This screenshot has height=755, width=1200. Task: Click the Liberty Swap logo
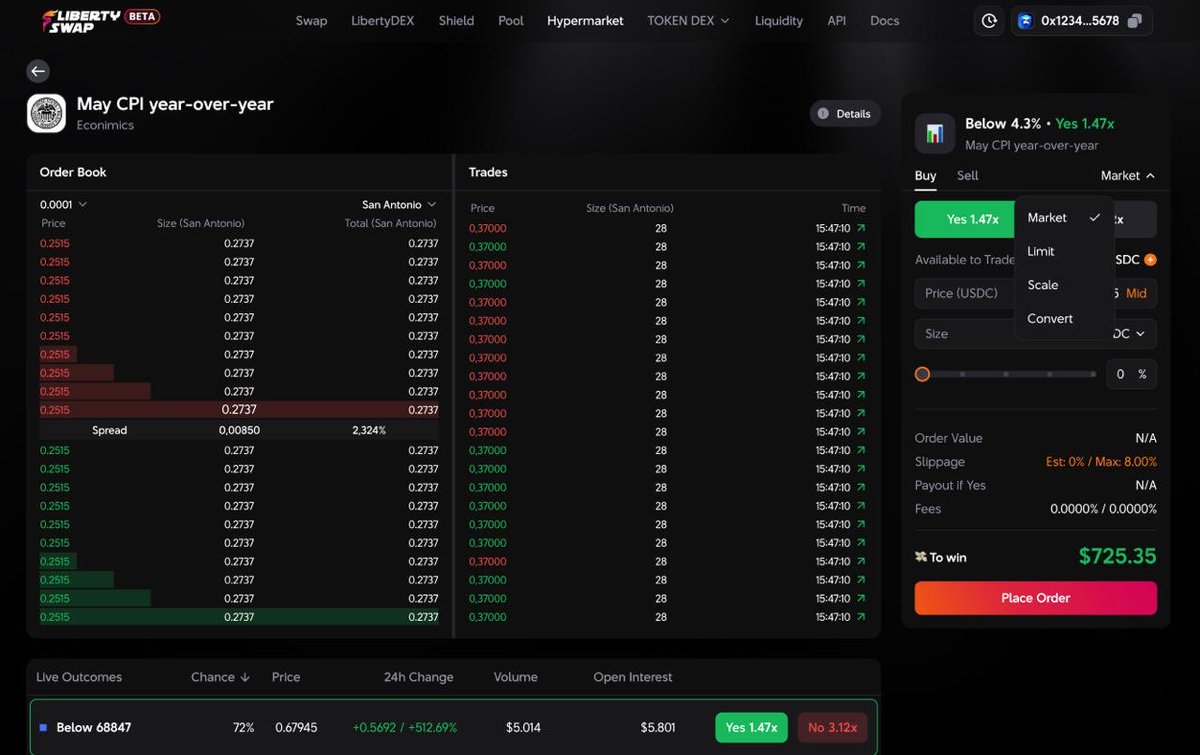coord(80,20)
